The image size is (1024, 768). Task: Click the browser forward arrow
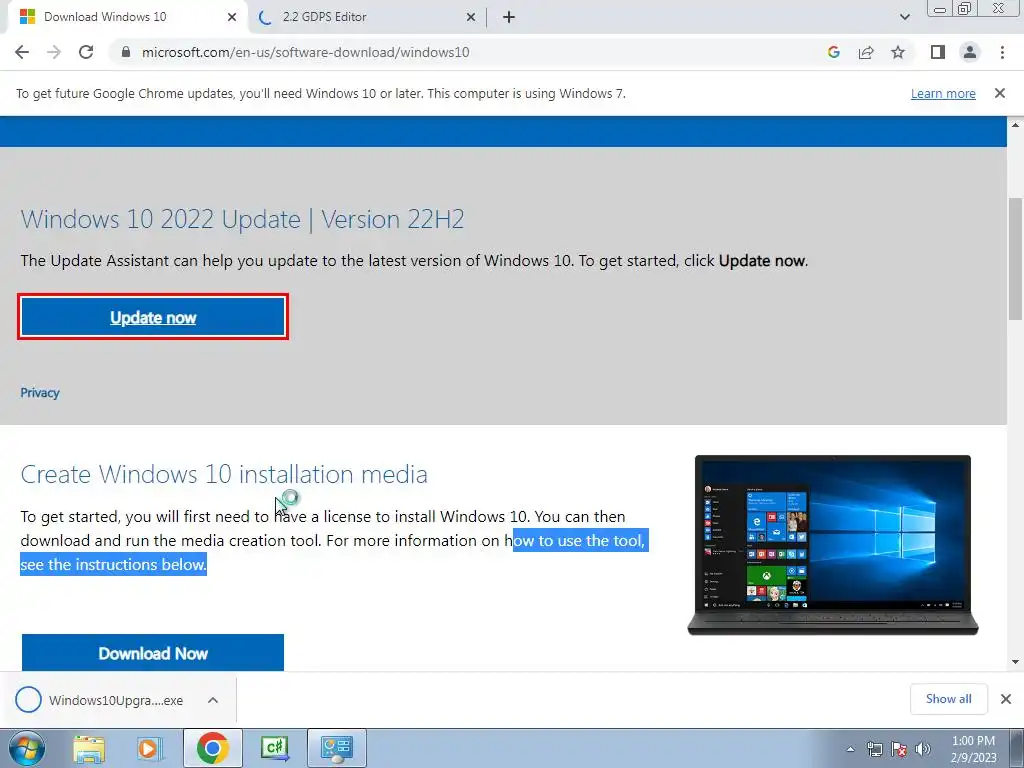(54, 52)
